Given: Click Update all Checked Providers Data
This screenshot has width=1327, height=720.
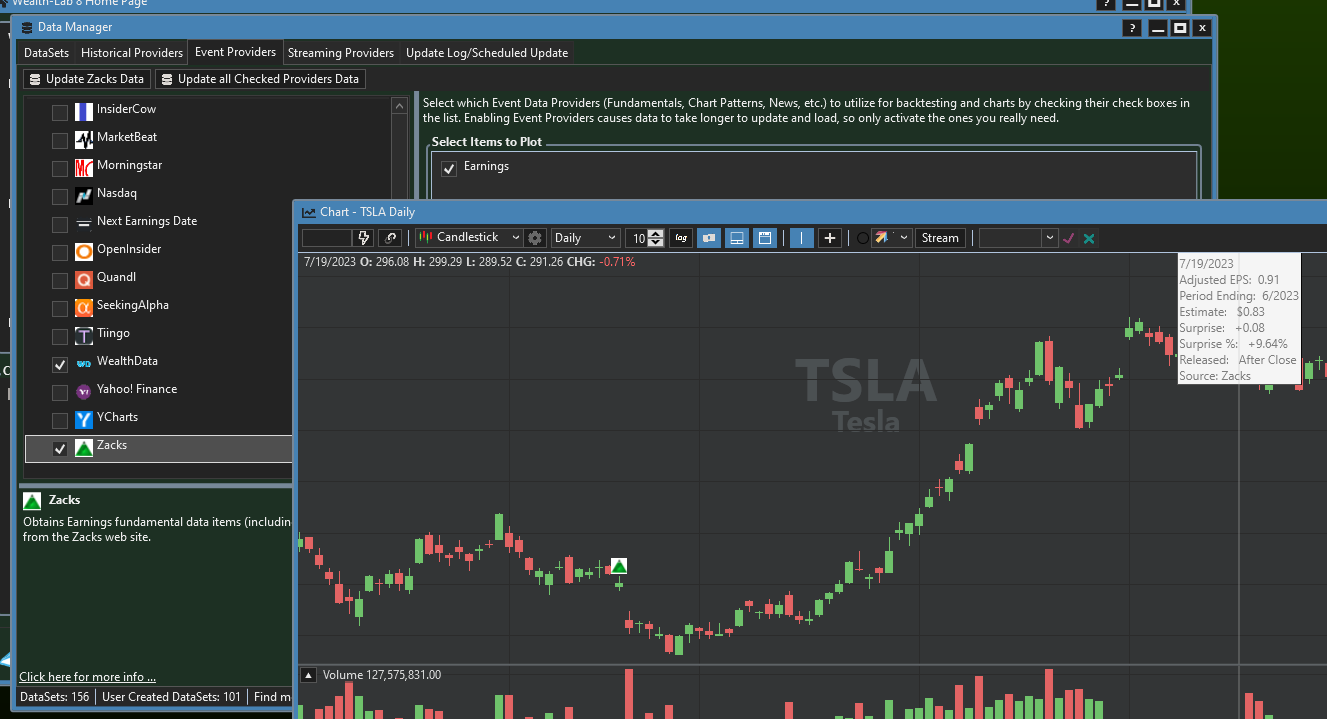Looking at the screenshot, I should click(260, 79).
